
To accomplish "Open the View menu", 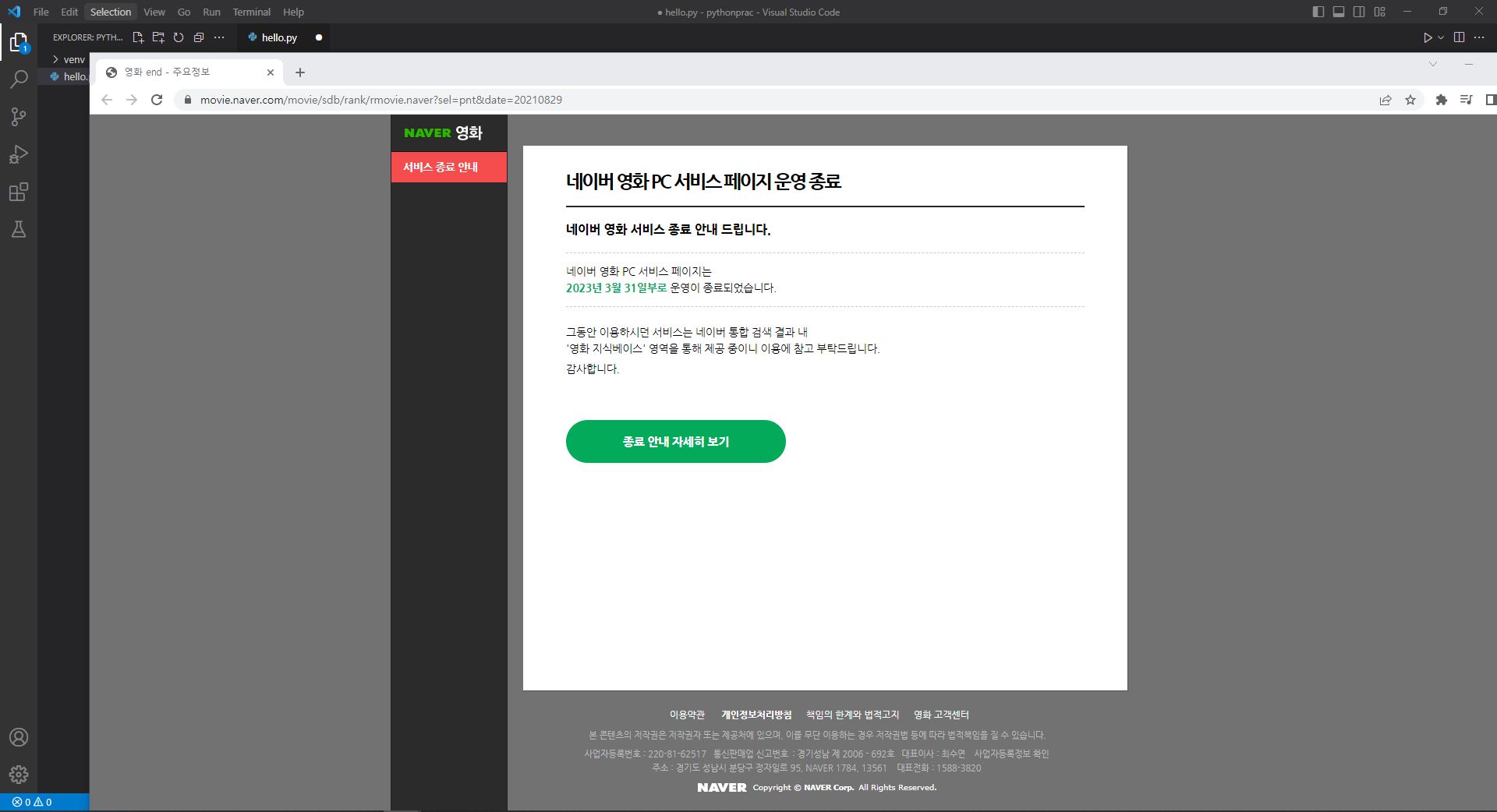I will click(154, 12).
